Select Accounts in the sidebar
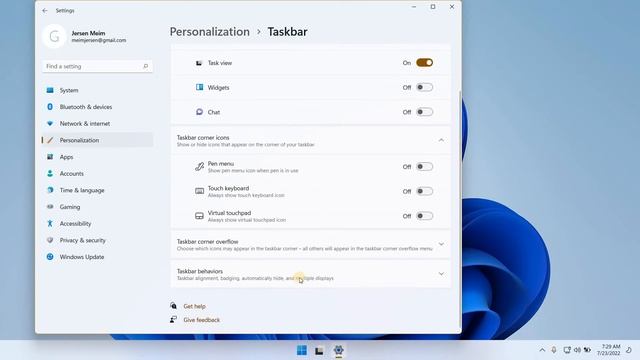640x360 pixels. click(x=98, y=173)
